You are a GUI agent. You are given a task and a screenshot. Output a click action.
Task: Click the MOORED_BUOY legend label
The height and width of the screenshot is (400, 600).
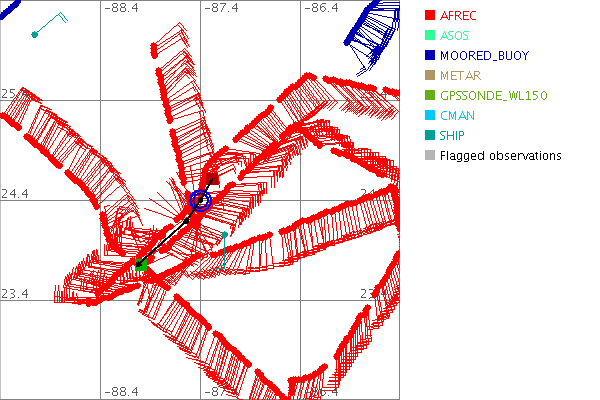484,56
